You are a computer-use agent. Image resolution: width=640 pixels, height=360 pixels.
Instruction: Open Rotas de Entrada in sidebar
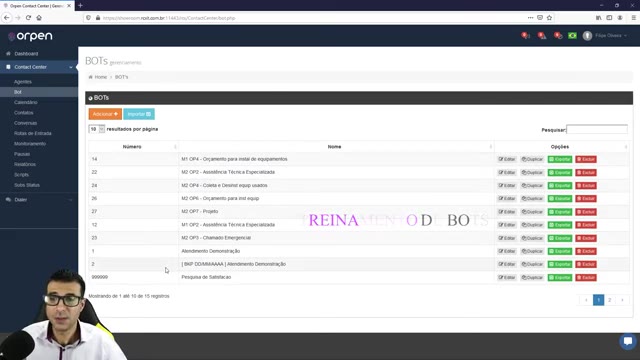coord(33,133)
